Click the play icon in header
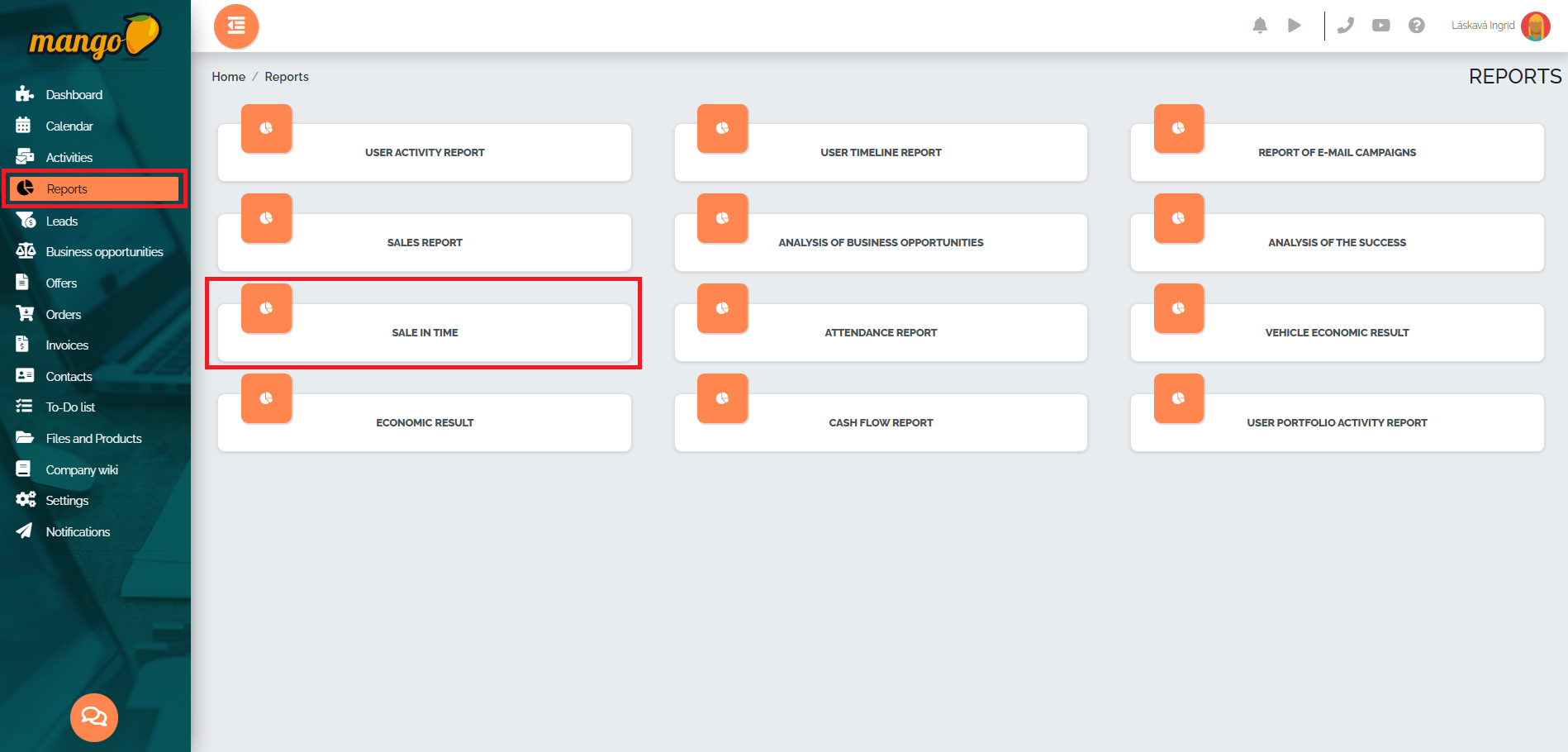The width and height of the screenshot is (1568, 752). click(x=1294, y=26)
